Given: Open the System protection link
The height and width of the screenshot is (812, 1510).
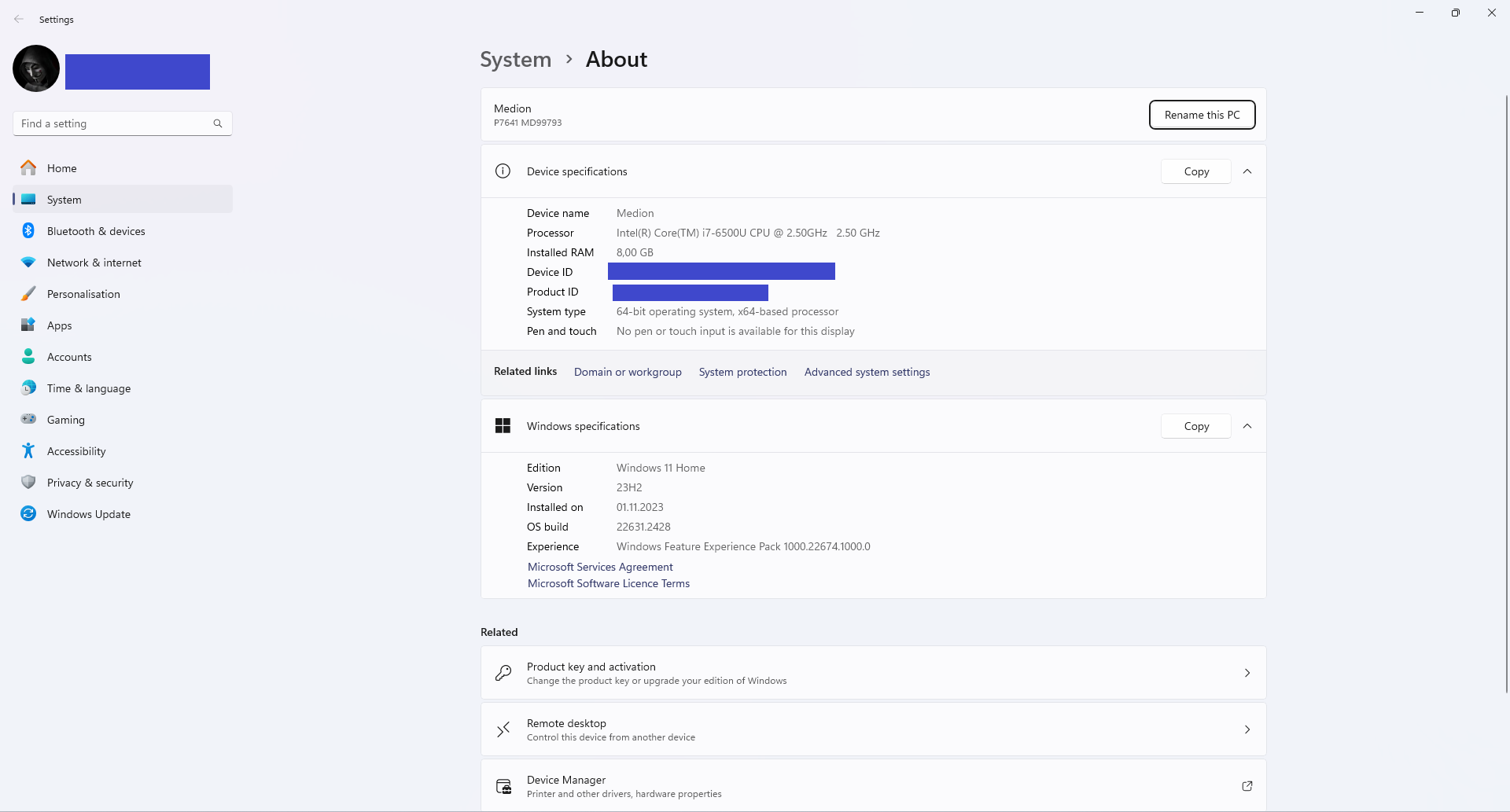Looking at the screenshot, I should click(742, 372).
